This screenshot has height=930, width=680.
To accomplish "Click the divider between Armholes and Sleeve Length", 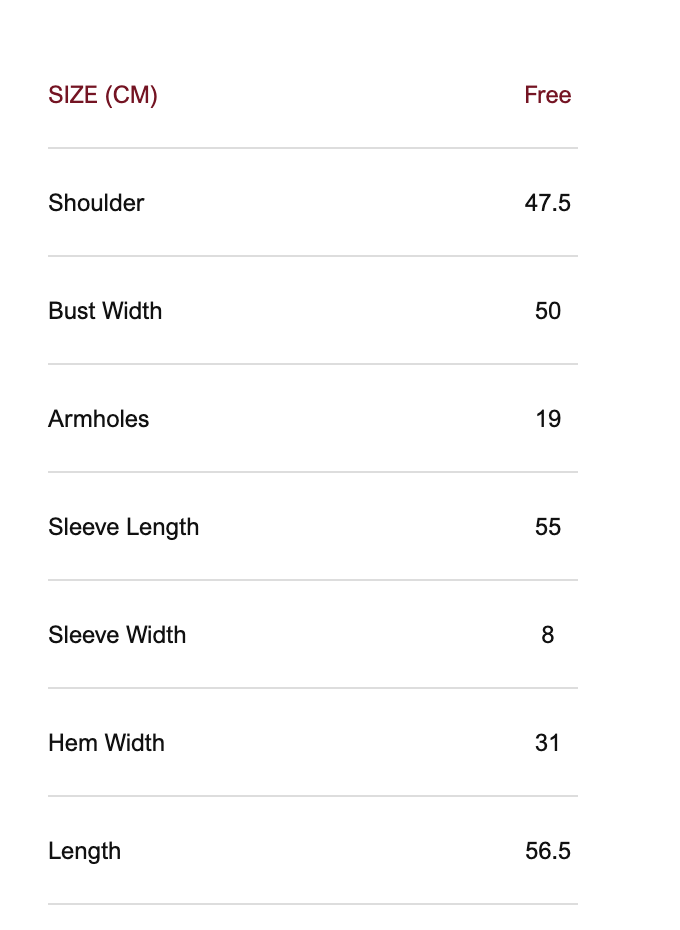I will point(312,472).
